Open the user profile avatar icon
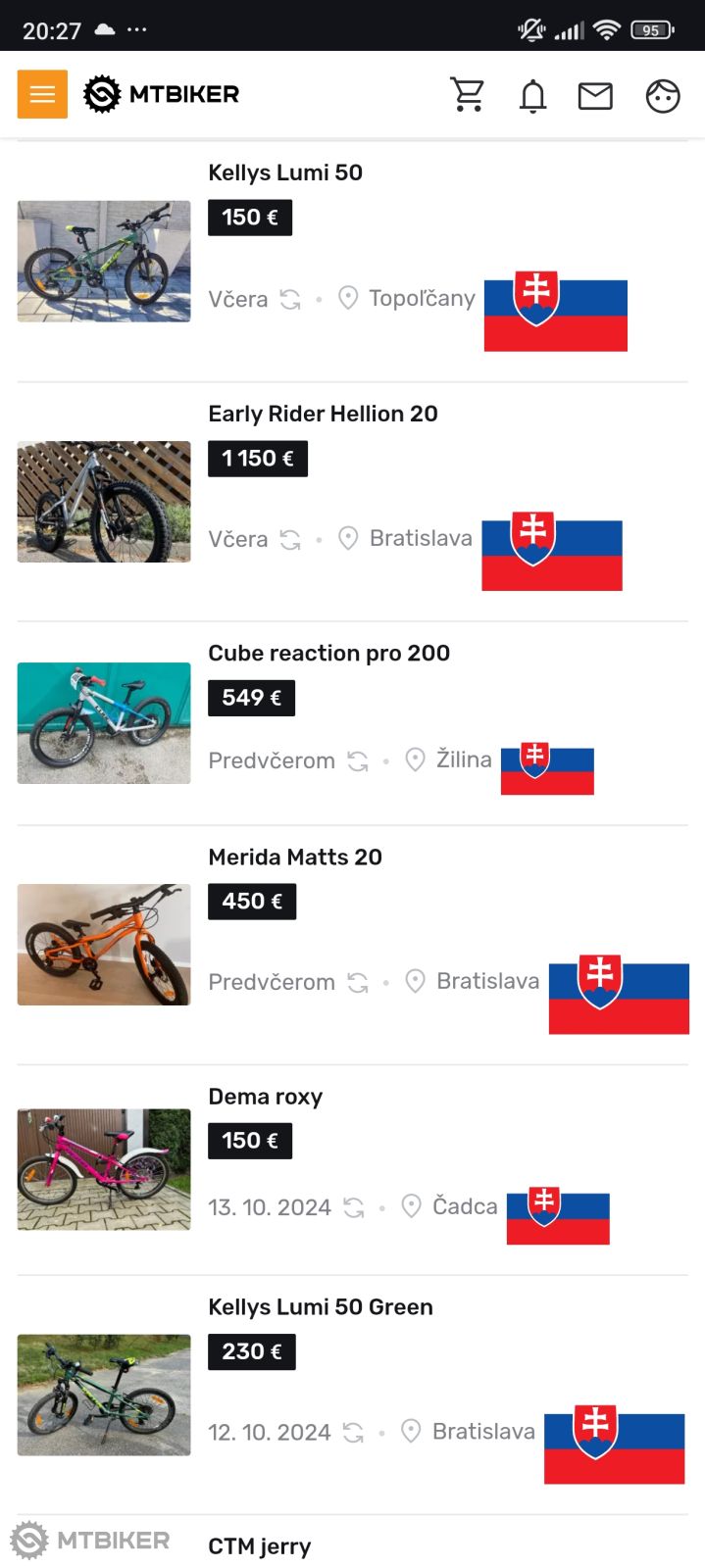The width and height of the screenshot is (705, 1568). (x=663, y=96)
